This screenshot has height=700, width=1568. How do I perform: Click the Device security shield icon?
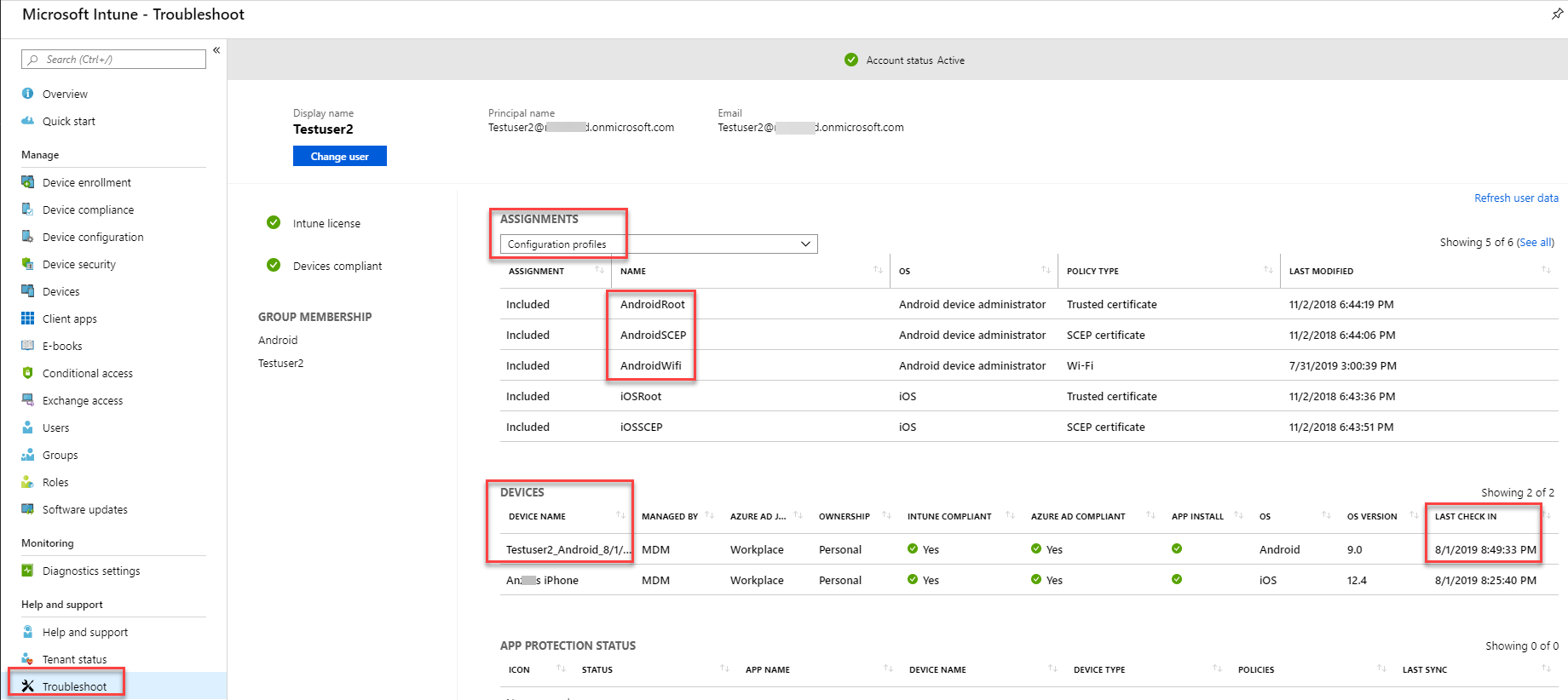[x=27, y=264]
